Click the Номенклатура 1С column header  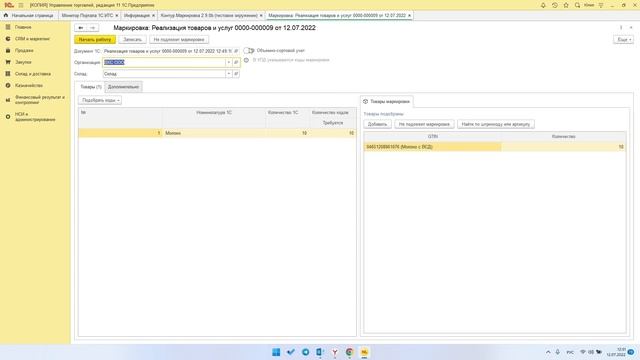pos(214,113)
